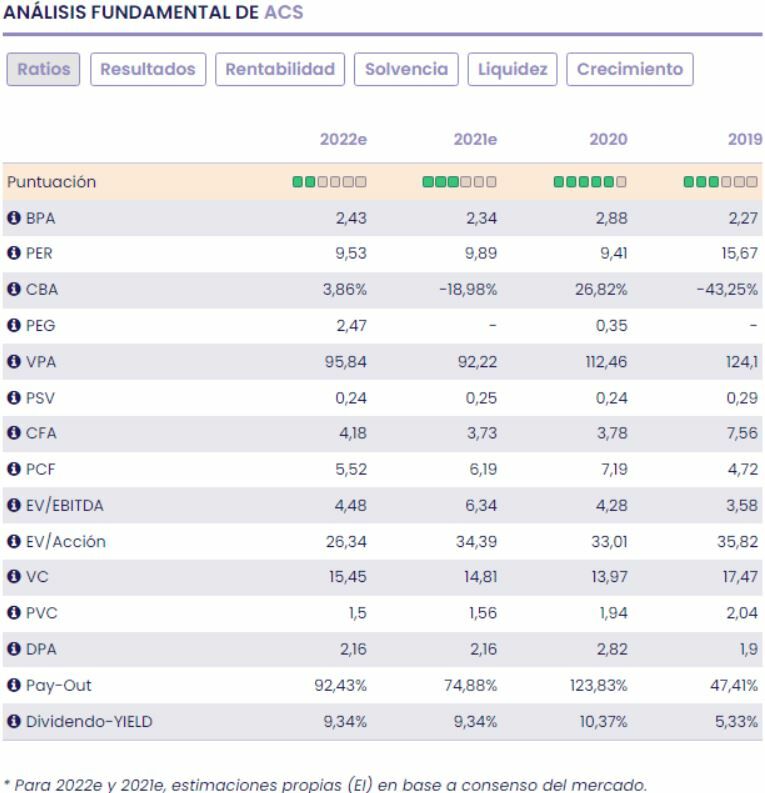Image resolution: width=765 pixels, height=793 pixels.
Task: Show the Crecimiento tab
Action: point(629,70)
